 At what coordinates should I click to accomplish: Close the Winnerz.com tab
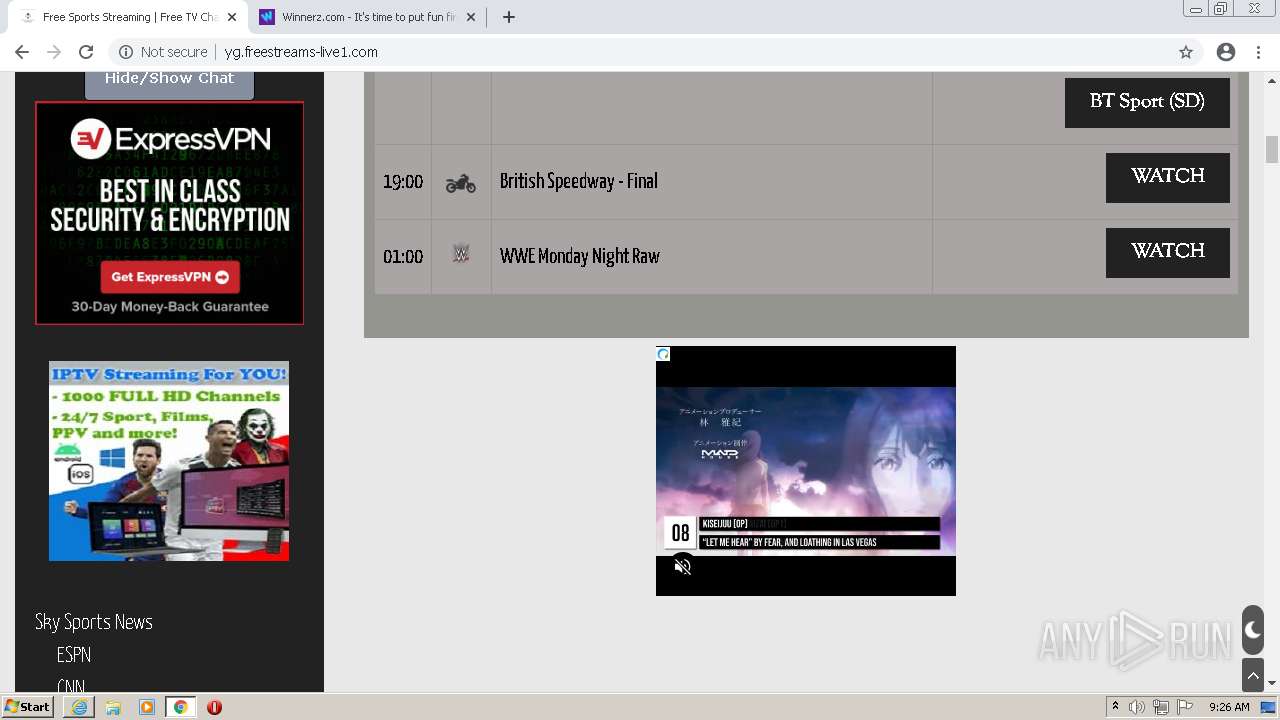471,17
